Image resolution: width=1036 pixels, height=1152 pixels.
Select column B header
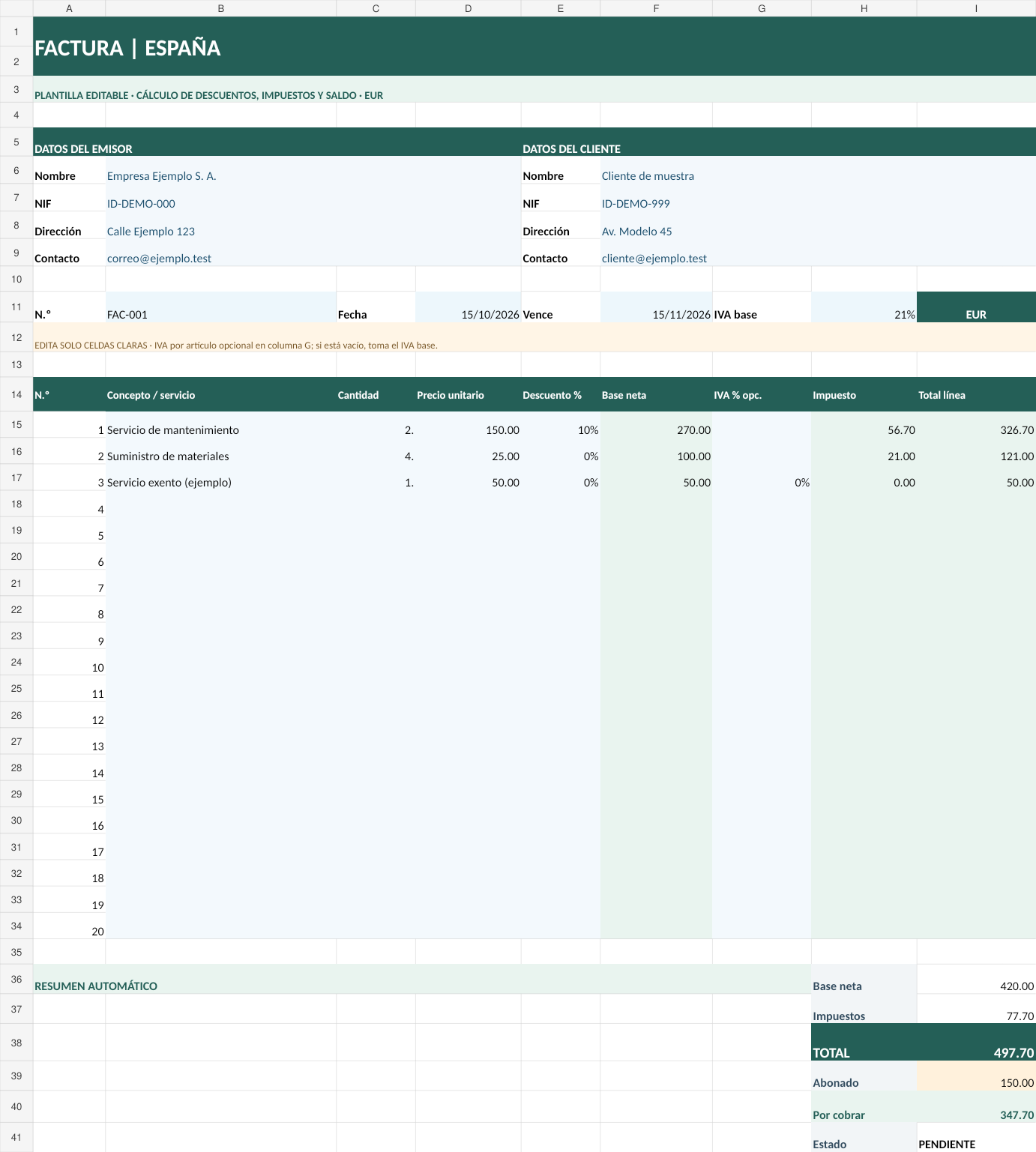(221, 8)
